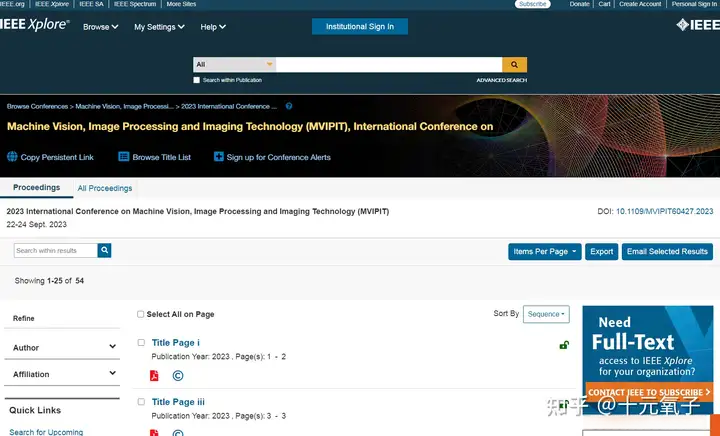Open the Sequence sort dropdown
This screenshot has height=436, width=720.
click(x=546, y=314)
